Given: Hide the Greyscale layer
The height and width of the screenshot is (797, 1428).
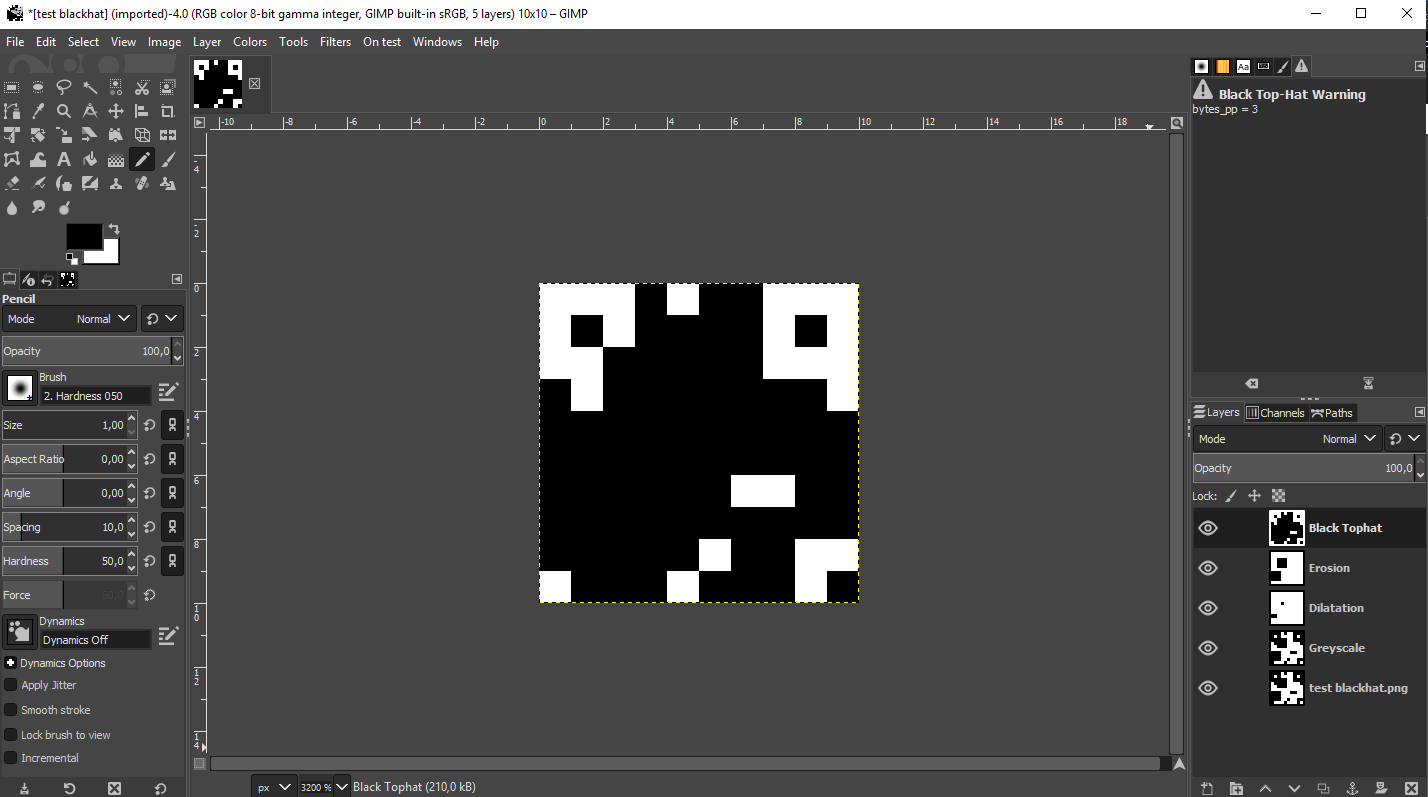Looking at the screenshot, I should pyautogui.click(x=1208, y=648).
